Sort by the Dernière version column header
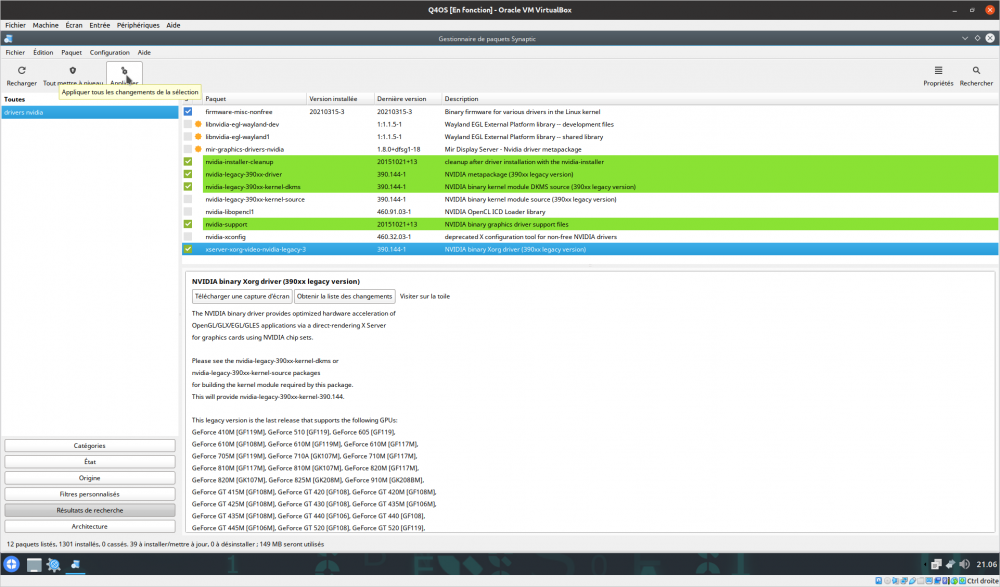Image resolution: width=1000 pixels, height=587 pixels. click(401, 99)
